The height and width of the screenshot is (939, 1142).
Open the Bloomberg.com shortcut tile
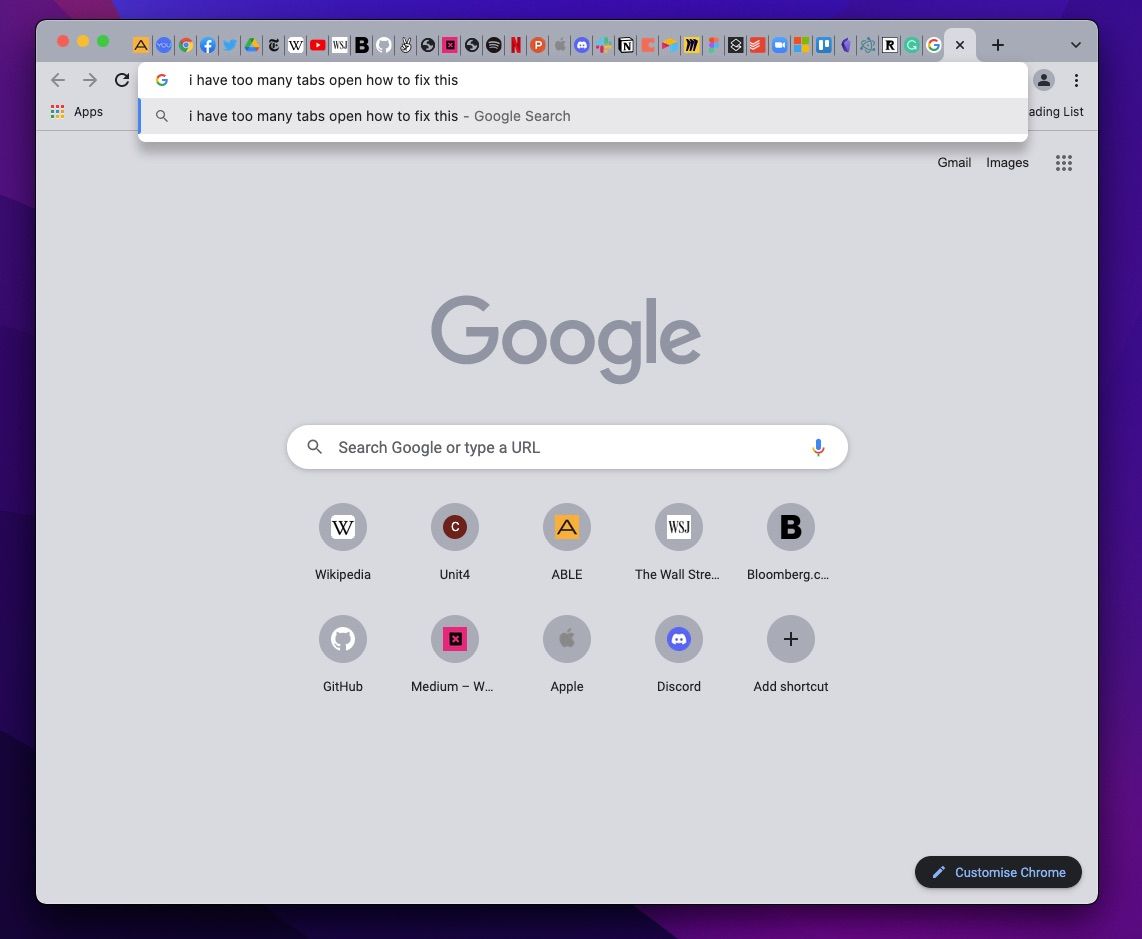point(790,543)
